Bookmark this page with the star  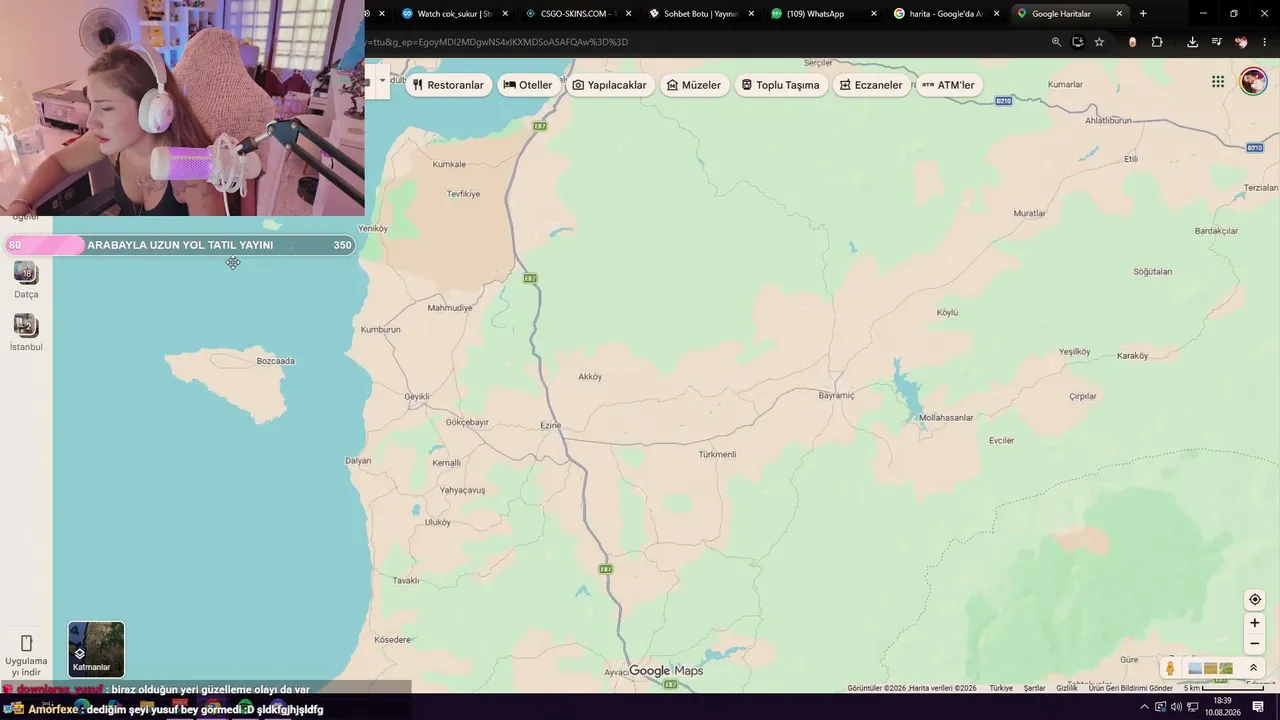[1099, 42]
